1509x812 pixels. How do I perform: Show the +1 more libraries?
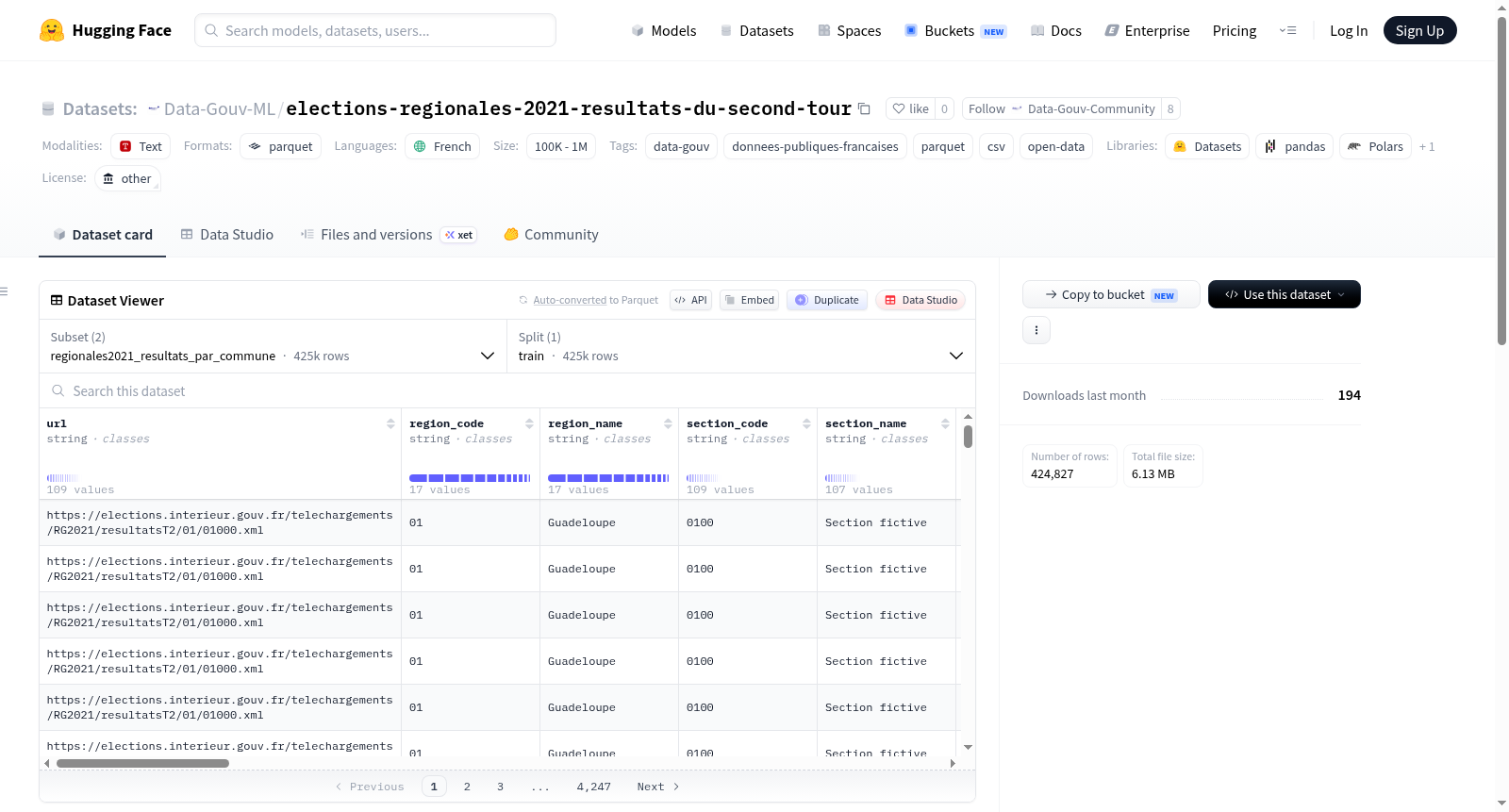tap(1427, 146)
